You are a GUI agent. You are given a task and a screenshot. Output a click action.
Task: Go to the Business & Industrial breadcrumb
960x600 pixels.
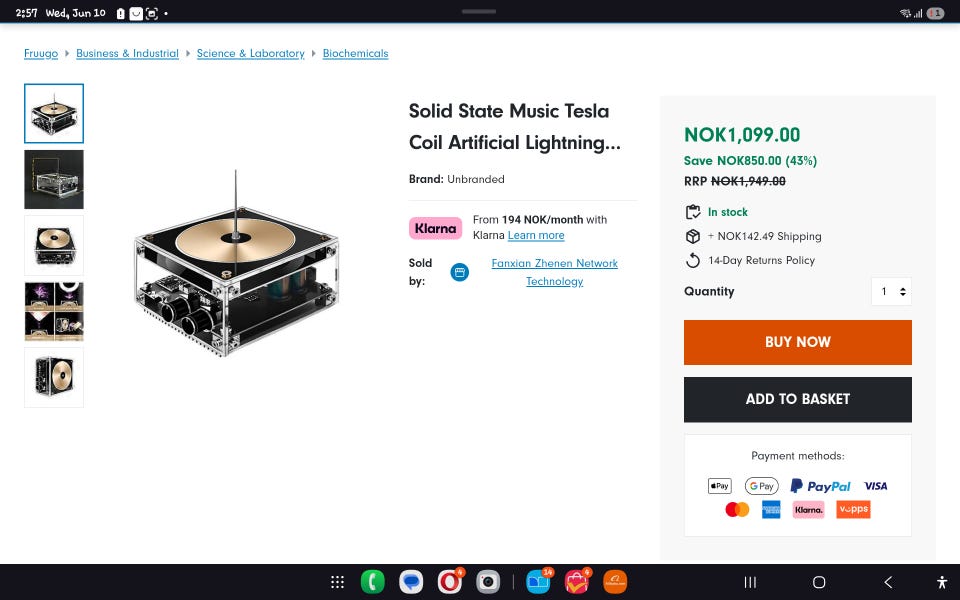[127, 53]
